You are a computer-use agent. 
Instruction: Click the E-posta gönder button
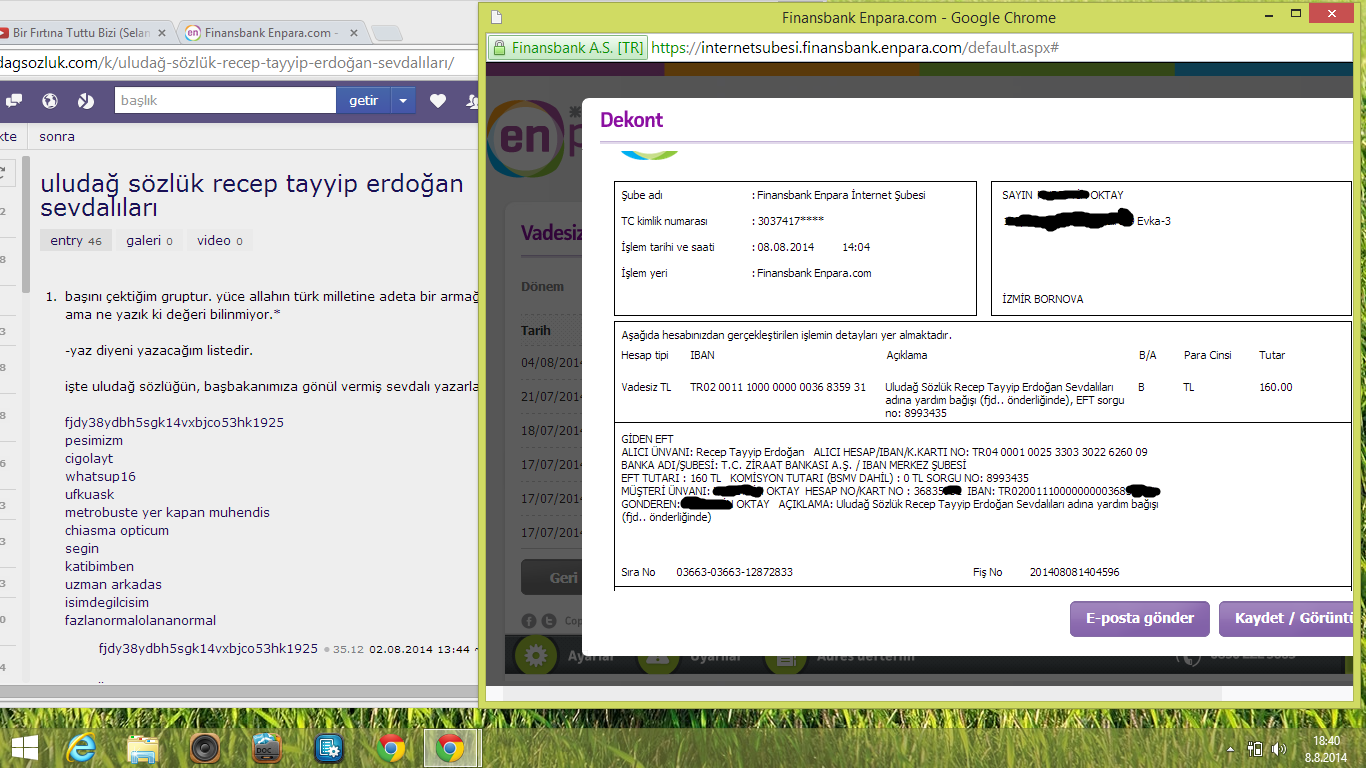point(1140,618)
